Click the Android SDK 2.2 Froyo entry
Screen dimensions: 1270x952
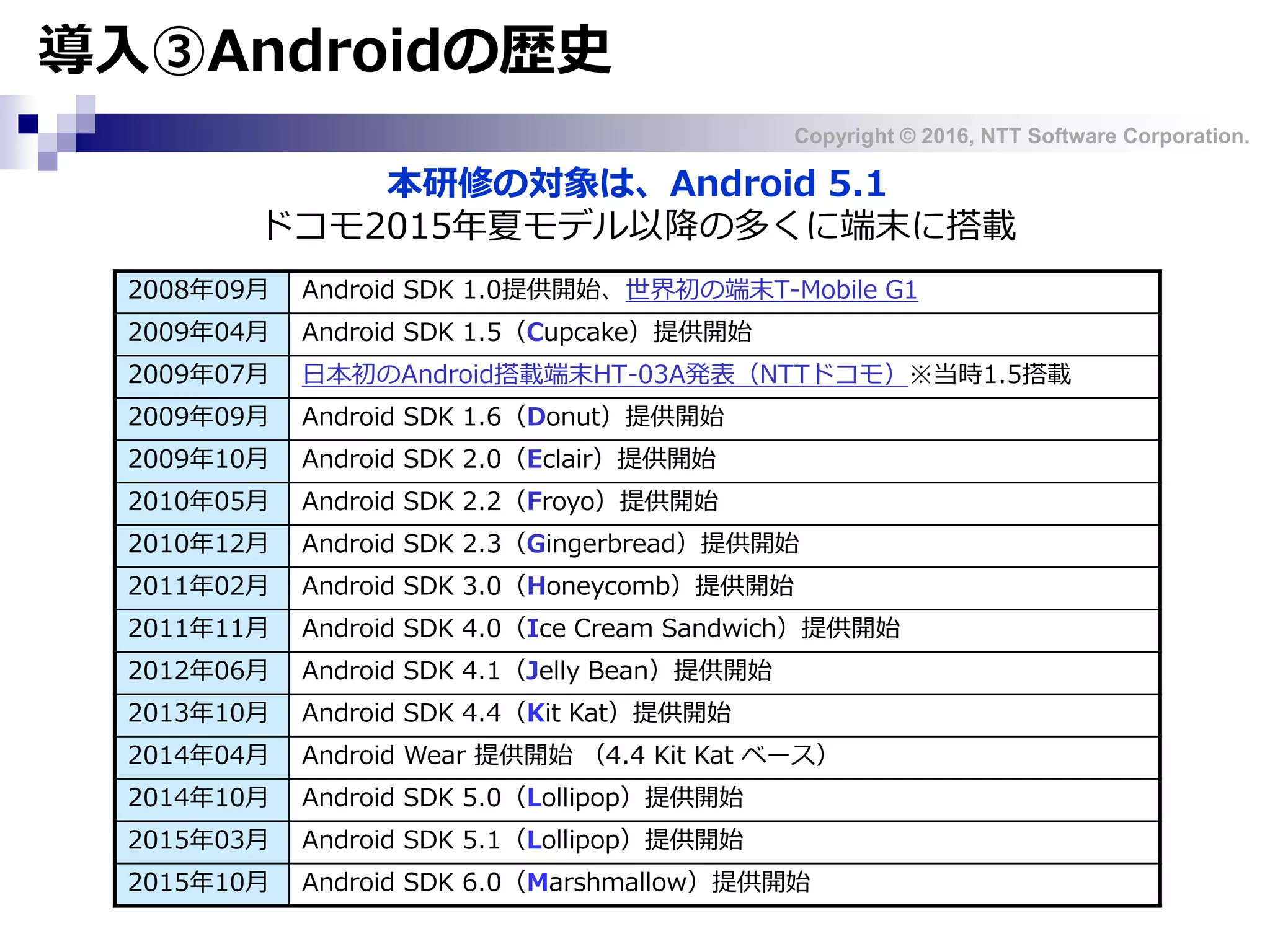(510, 501)
